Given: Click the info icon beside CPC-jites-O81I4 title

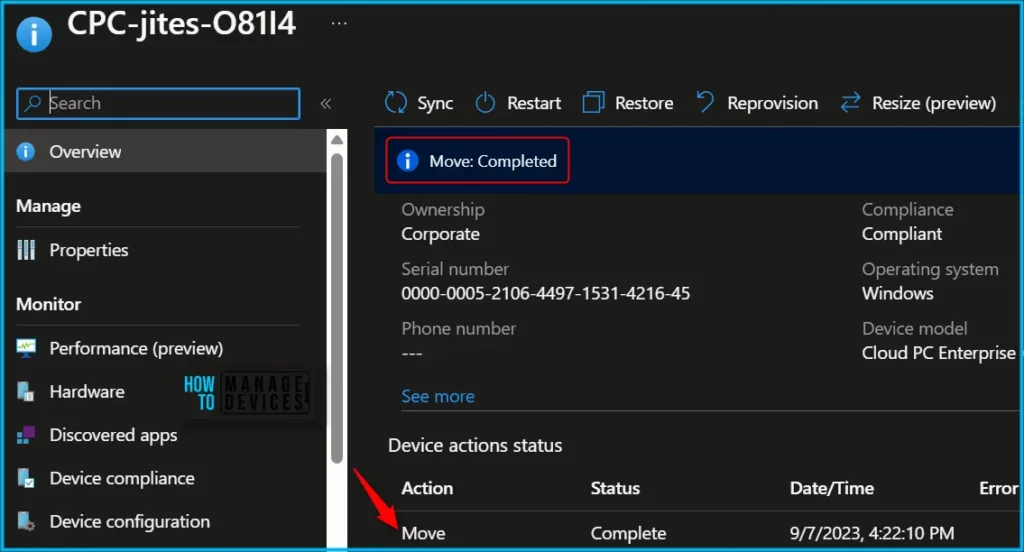Looking at the screenshot, I should [34, 33].
